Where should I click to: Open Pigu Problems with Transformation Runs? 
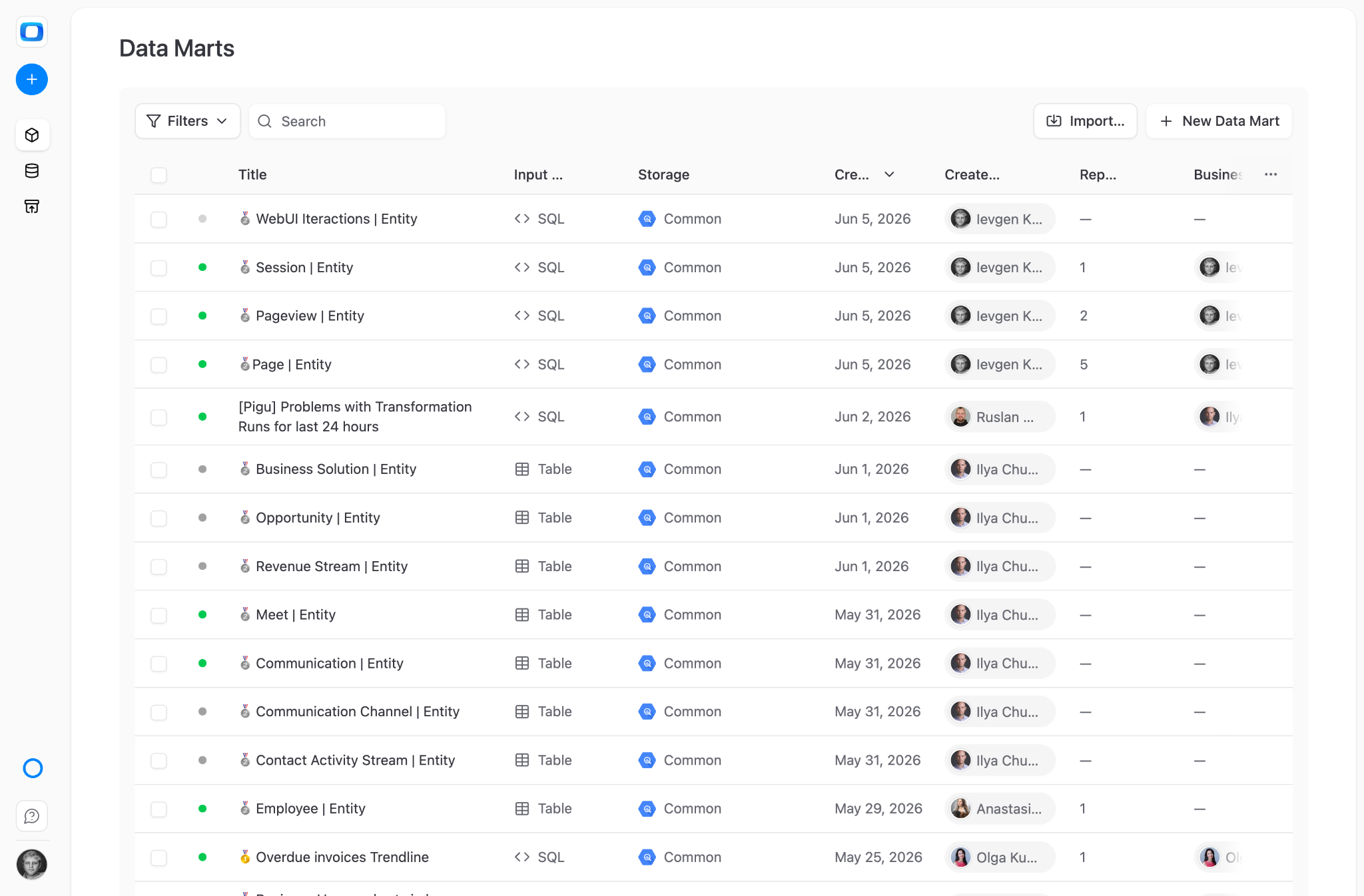pos(355,417)
